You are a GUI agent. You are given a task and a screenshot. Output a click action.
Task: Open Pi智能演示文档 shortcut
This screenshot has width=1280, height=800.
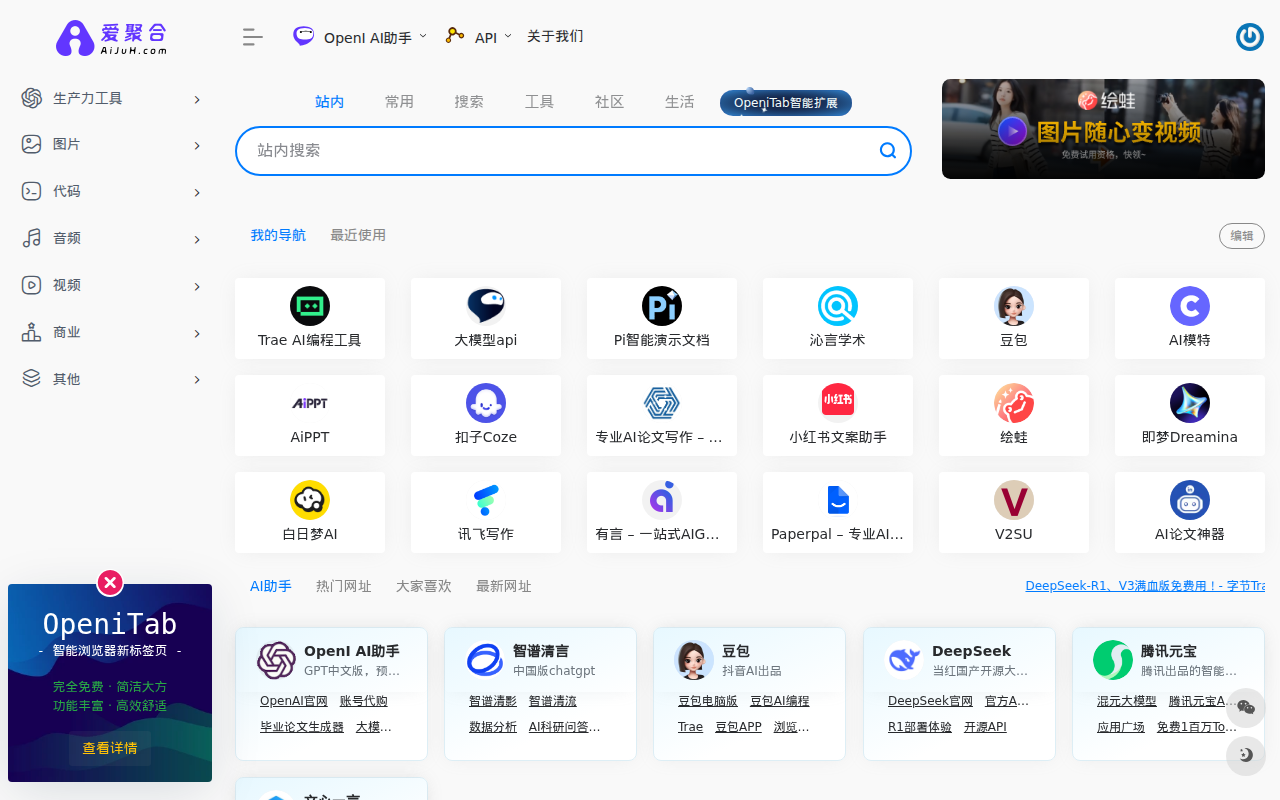click(662, 318)
